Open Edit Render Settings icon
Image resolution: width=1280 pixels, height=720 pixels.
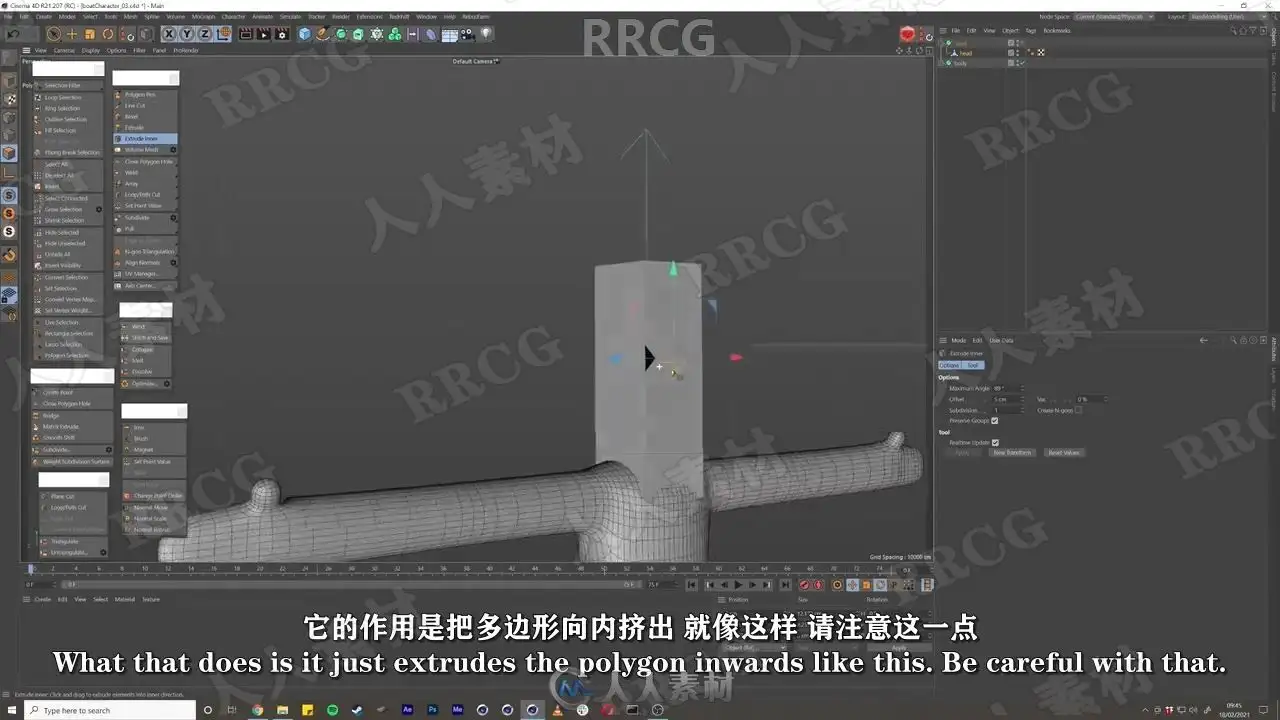pos(283,34)
